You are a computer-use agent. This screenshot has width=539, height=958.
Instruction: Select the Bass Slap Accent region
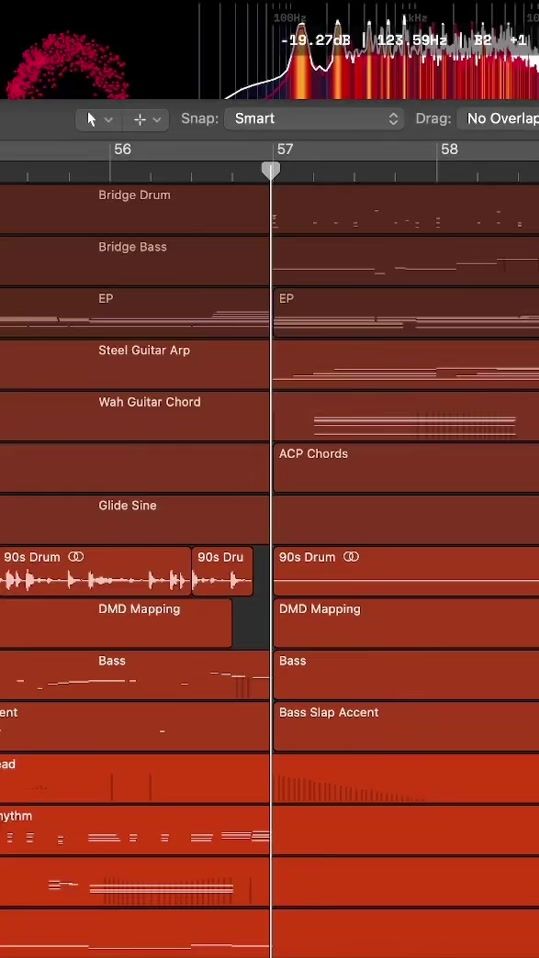click(x=406, y=726)
